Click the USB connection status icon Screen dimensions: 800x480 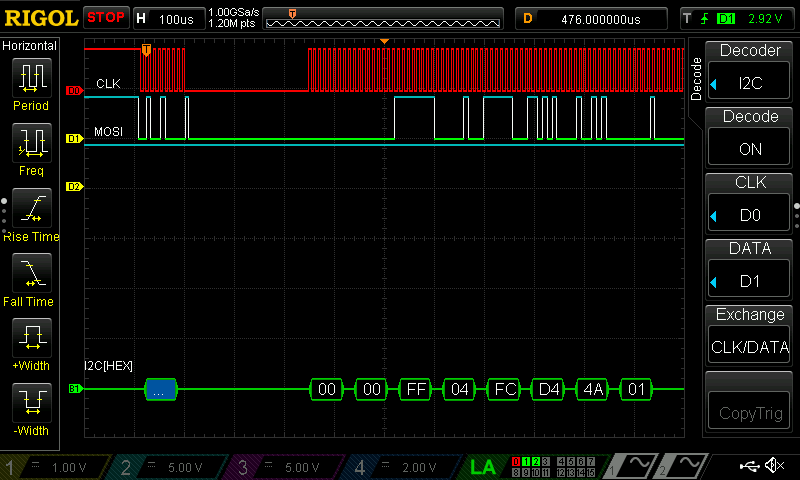pos(749,466)
